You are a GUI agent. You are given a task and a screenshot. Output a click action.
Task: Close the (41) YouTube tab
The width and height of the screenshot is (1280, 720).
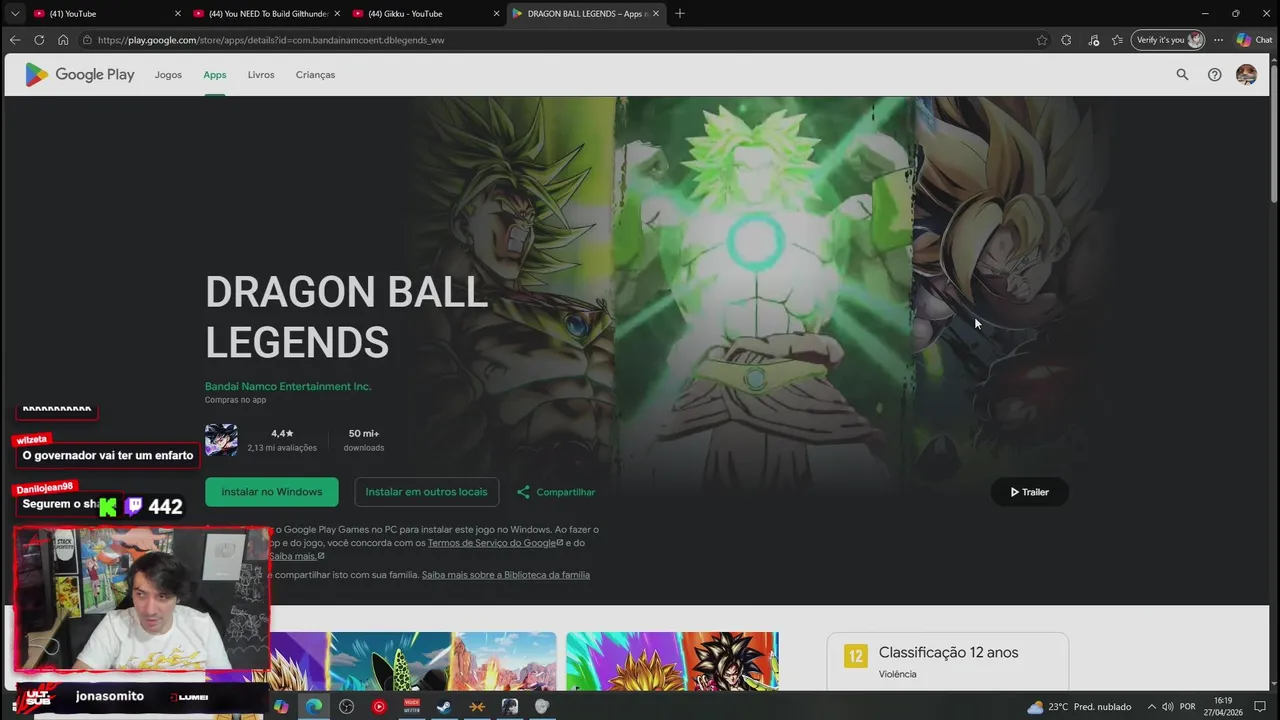[x=178, y=13]
